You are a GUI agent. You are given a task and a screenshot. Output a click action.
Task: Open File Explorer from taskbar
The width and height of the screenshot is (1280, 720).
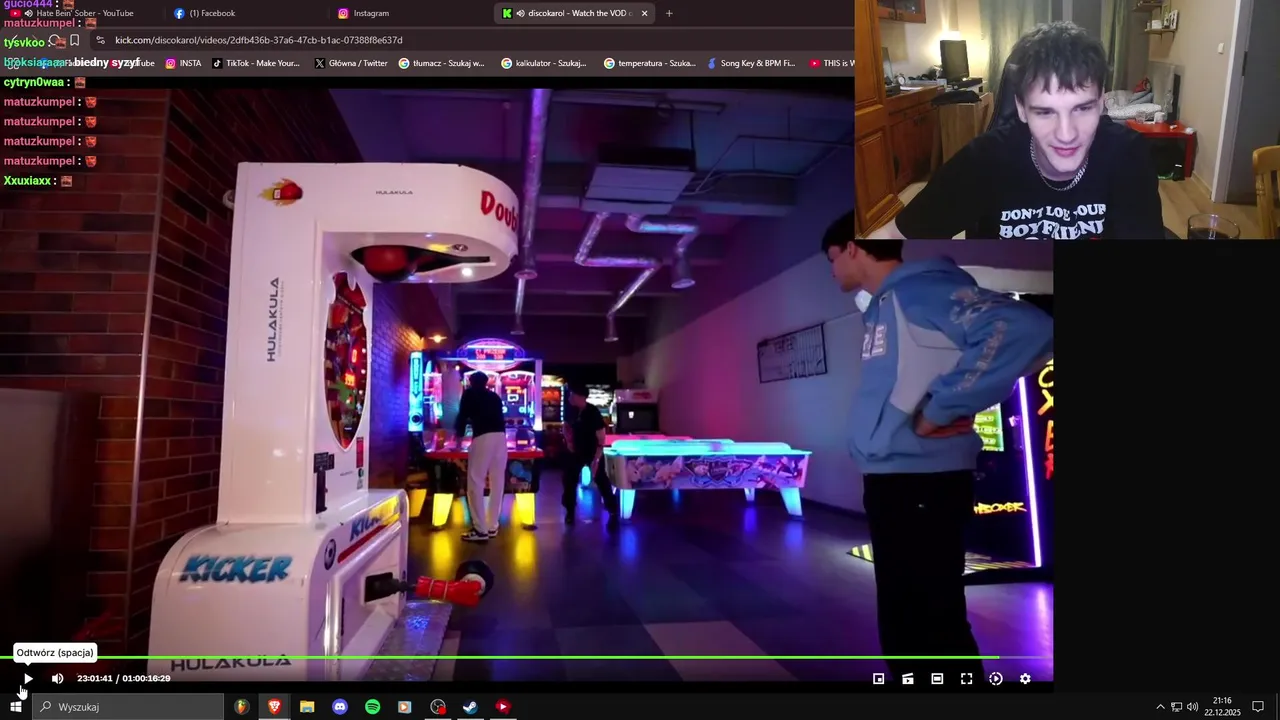[307, 707]
